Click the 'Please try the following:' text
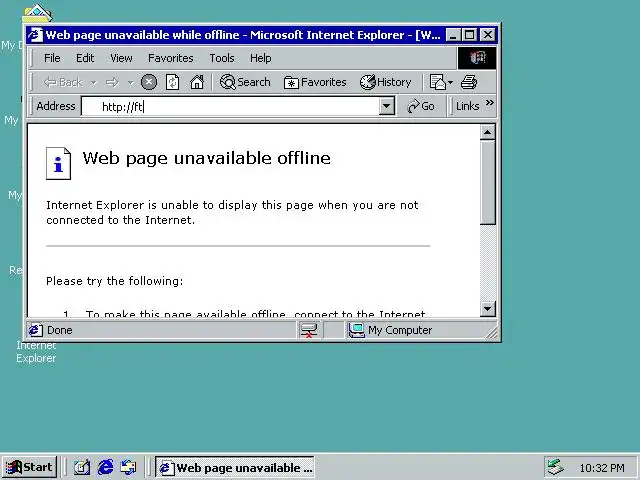 click(x=115, y=281)
